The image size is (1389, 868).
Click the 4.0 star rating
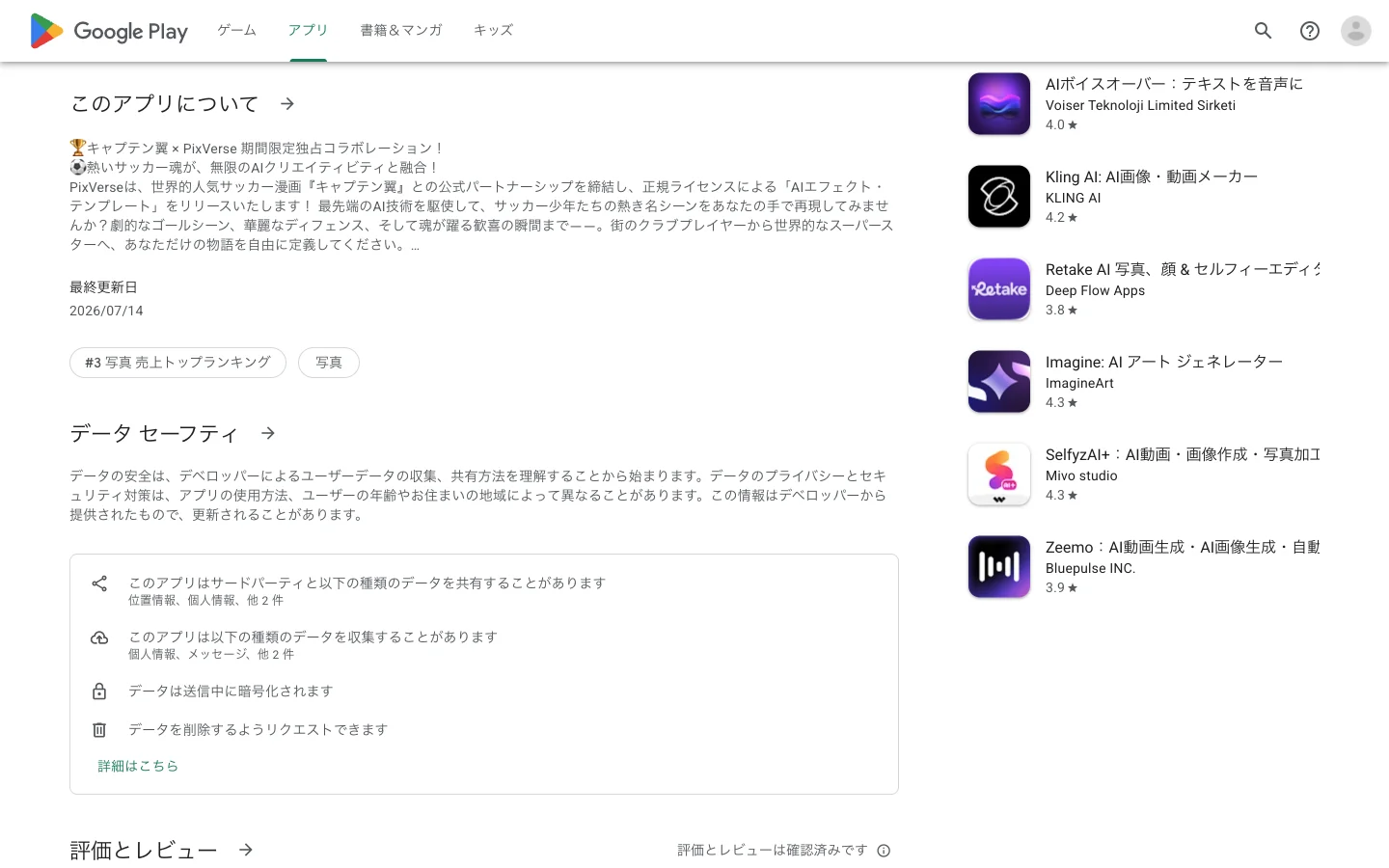pos(1061,124)
